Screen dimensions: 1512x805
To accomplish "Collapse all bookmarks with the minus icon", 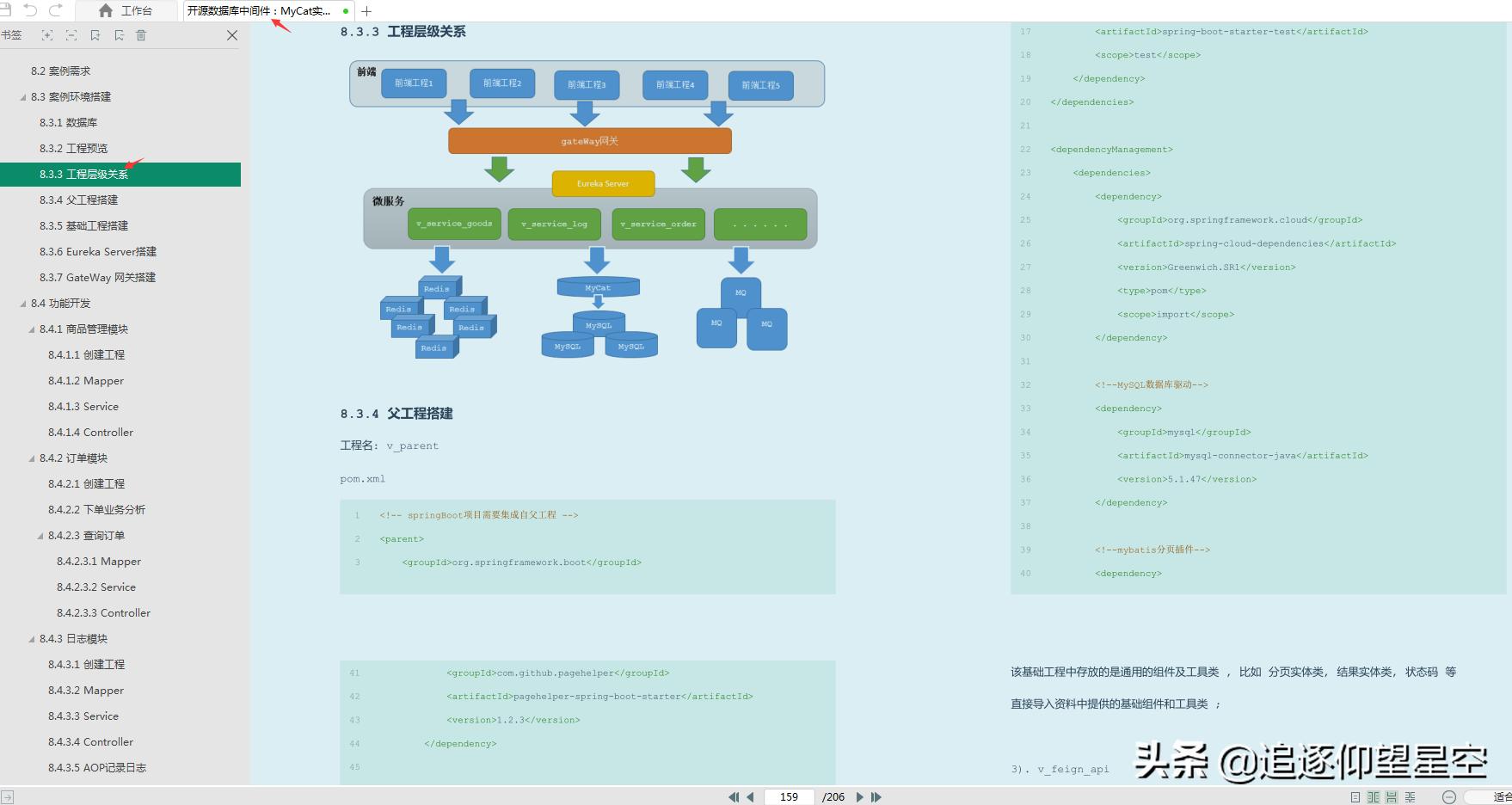I will pos(71,35).
